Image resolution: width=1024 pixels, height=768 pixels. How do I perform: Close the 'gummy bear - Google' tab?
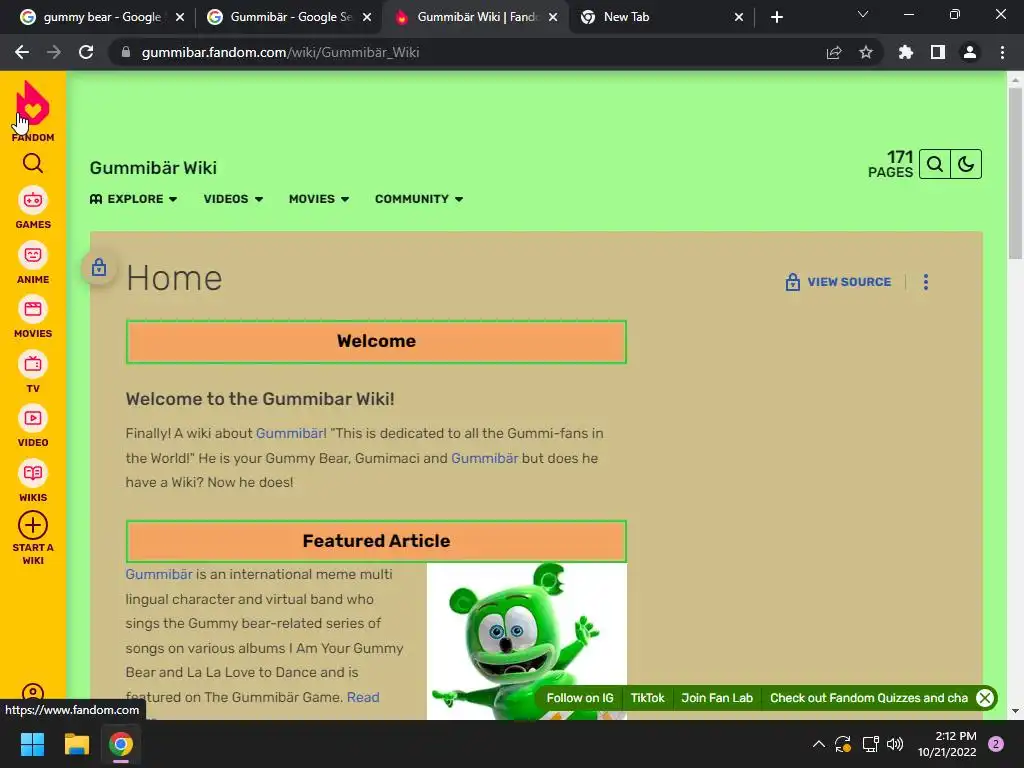(x=180, y=17)
